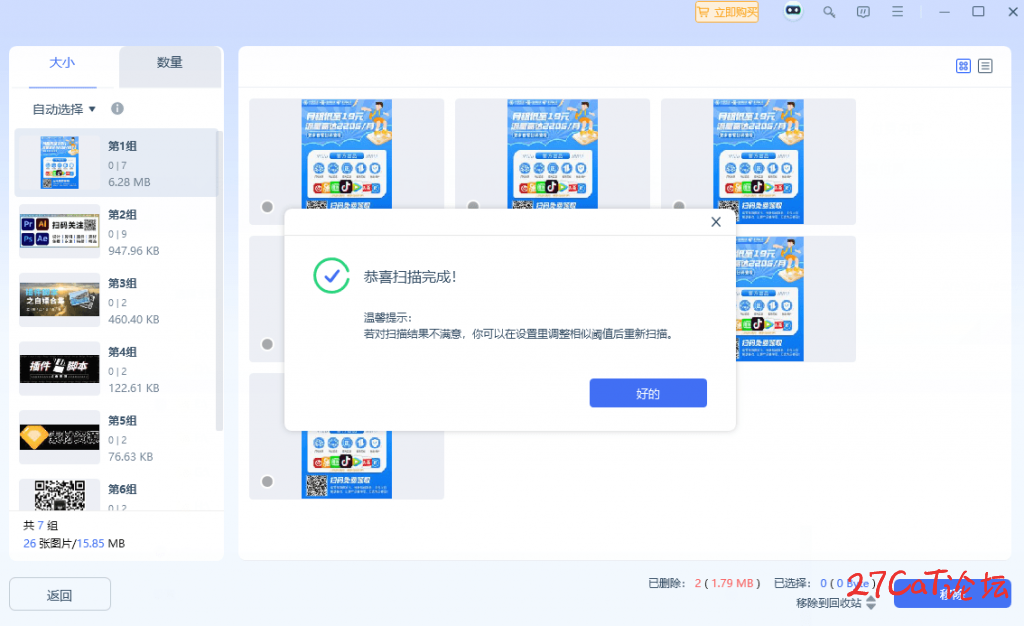Screen dimensions: 1024x626
Task: Close the scan complete dialog with X
Action: point(716,222)
